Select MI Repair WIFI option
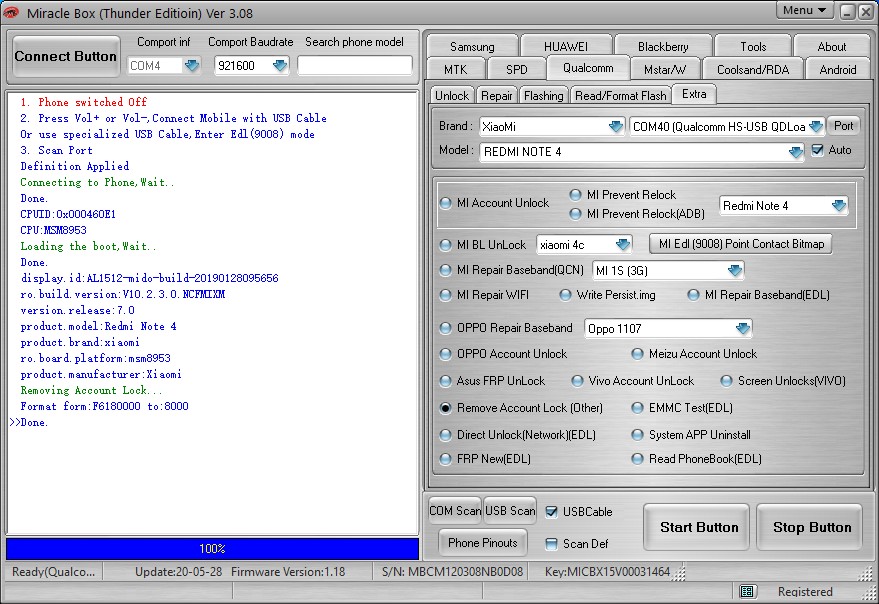The height and width of the screenshot is (604, 879). tap(446, 295)
